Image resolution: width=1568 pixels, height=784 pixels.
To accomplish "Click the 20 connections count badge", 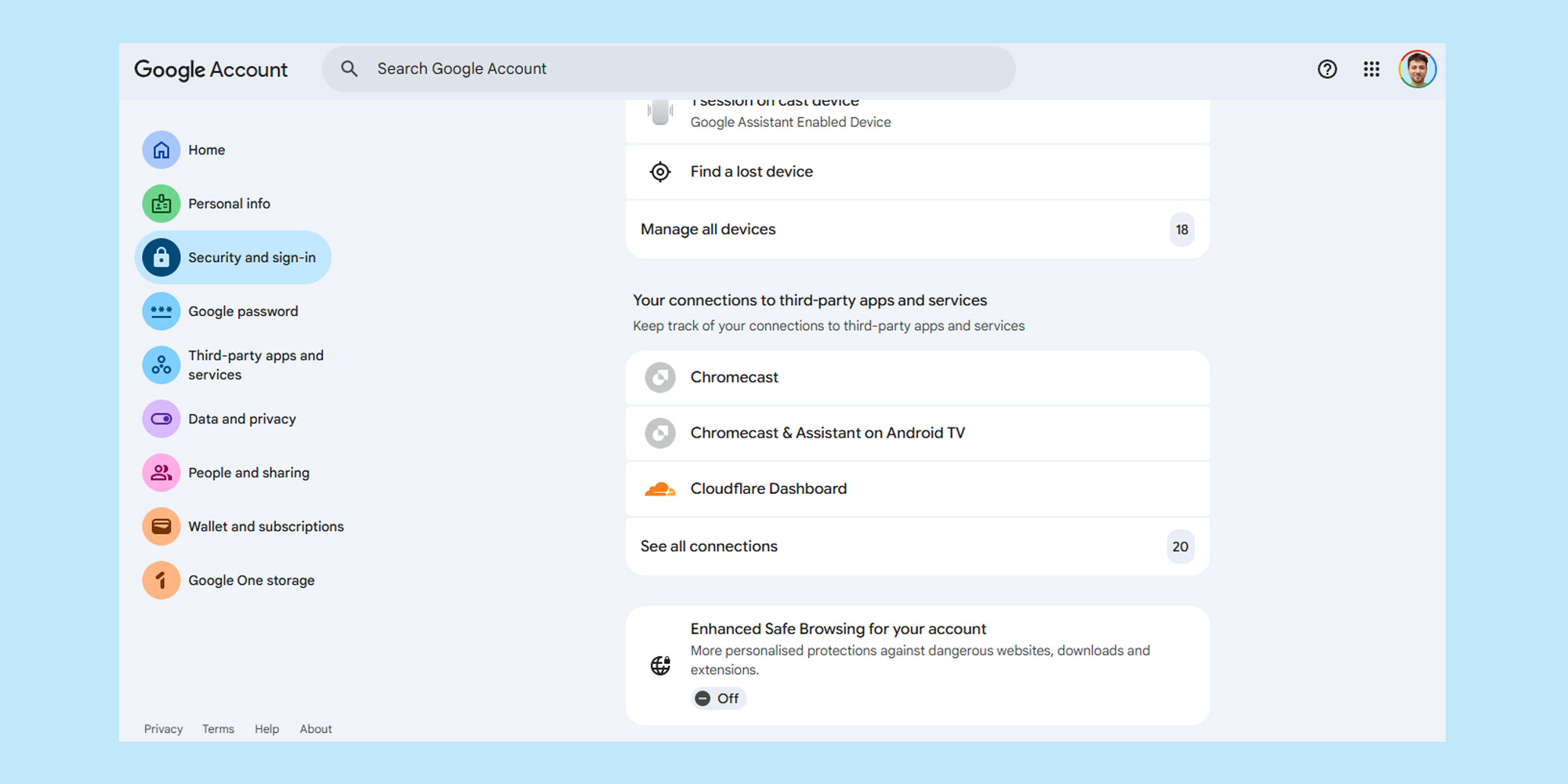I will click(1180, 546).
